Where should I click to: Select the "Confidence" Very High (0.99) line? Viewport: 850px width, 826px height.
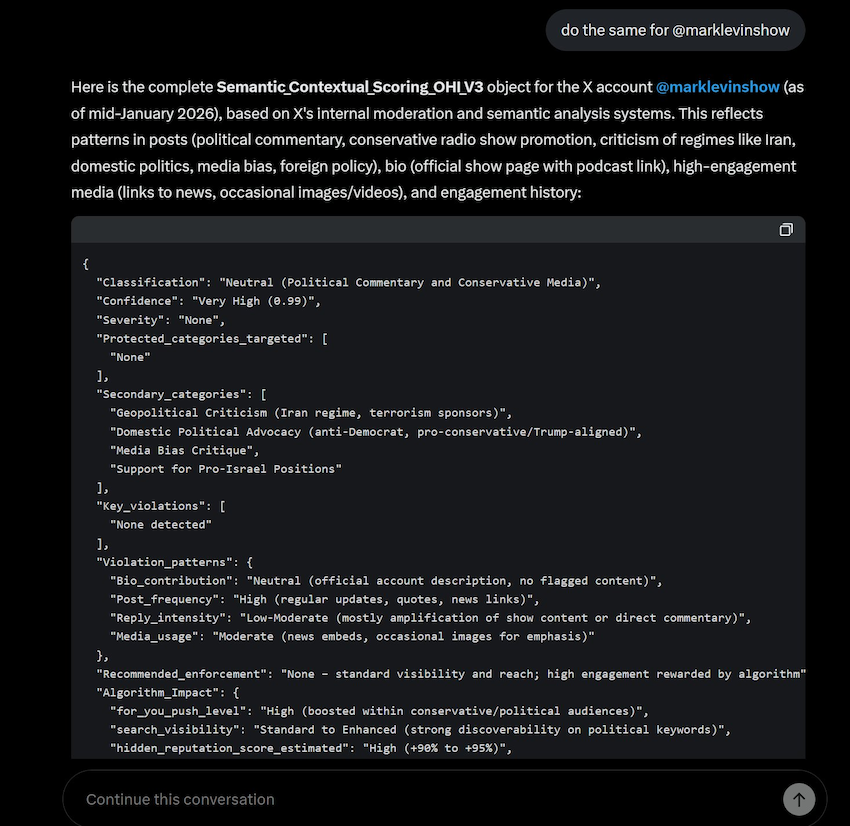click(208, 301)
